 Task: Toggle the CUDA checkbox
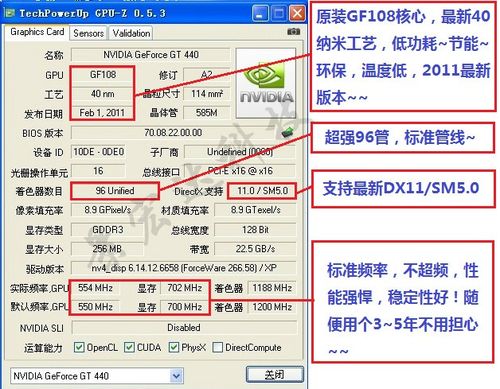[129, 347]
